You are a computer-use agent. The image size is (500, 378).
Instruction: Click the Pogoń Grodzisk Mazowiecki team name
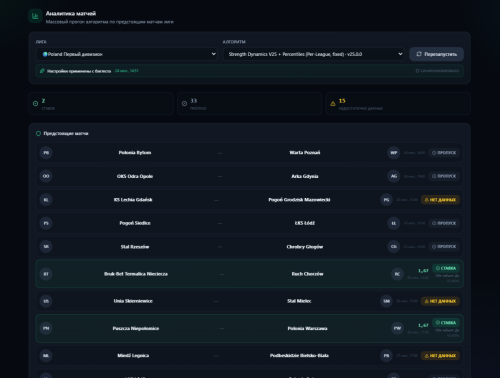299,200
